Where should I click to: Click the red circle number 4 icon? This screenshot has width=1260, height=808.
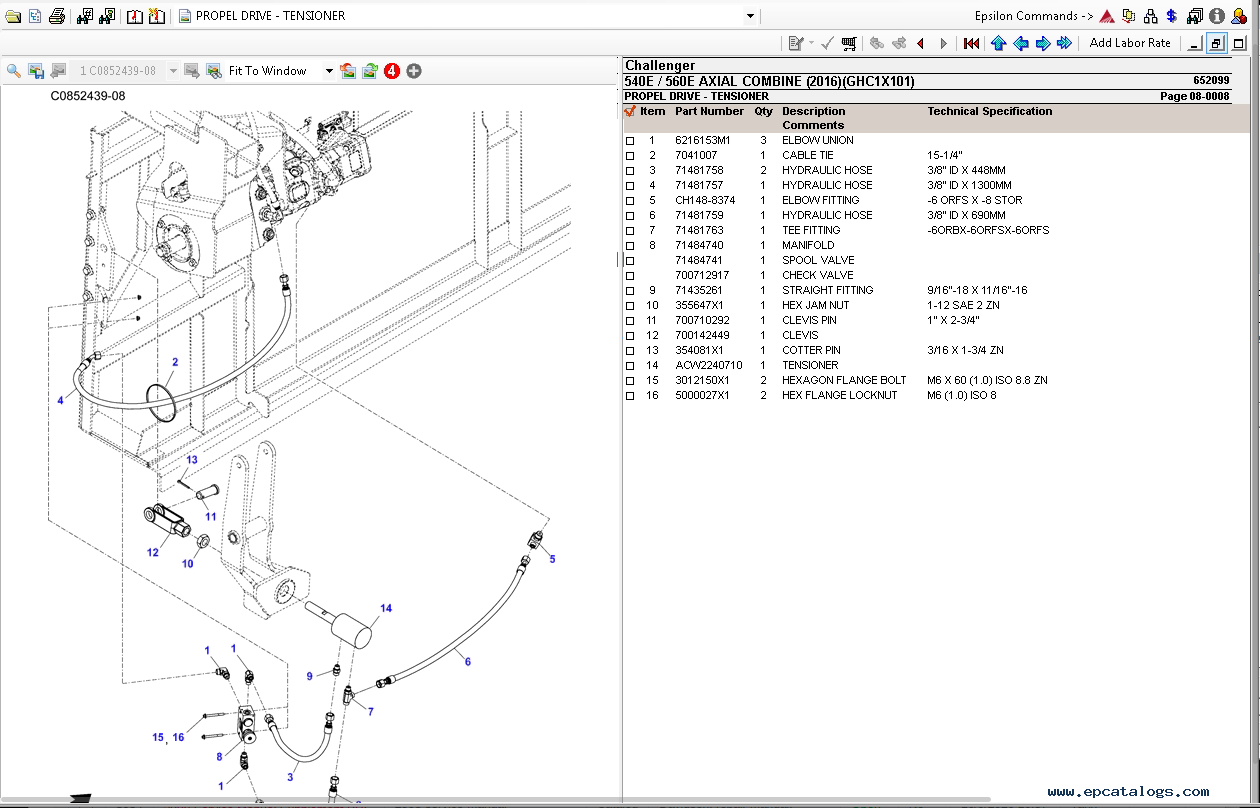point(392,70)
